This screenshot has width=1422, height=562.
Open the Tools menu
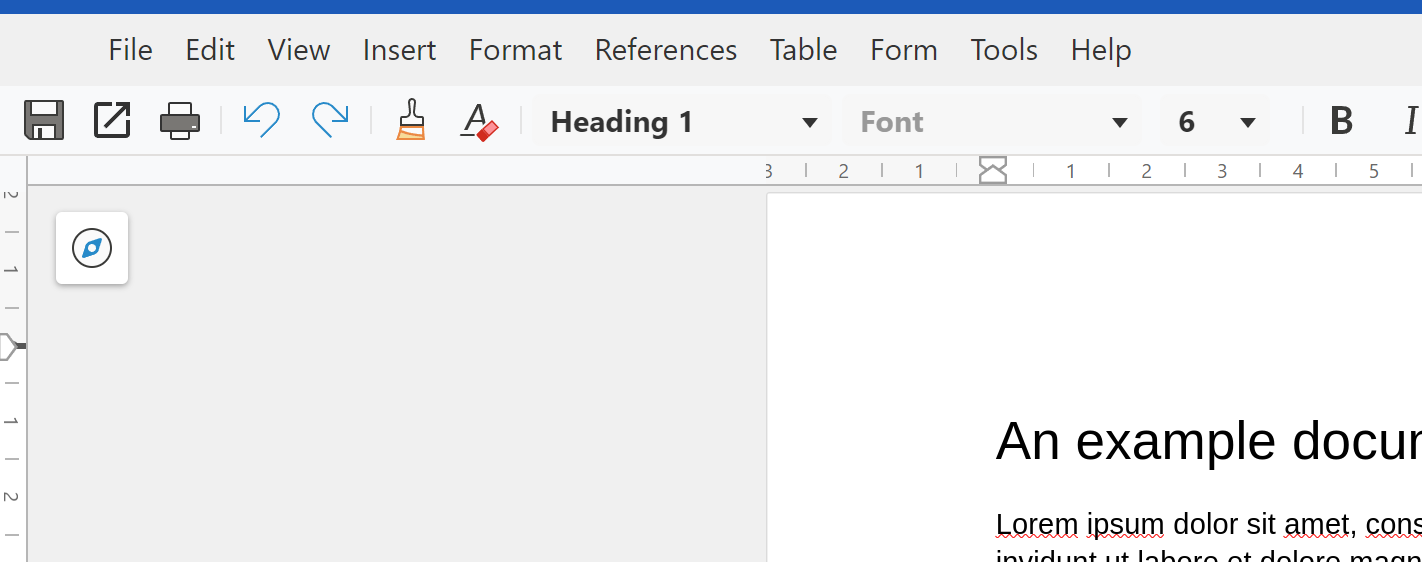coord(1004,50)
